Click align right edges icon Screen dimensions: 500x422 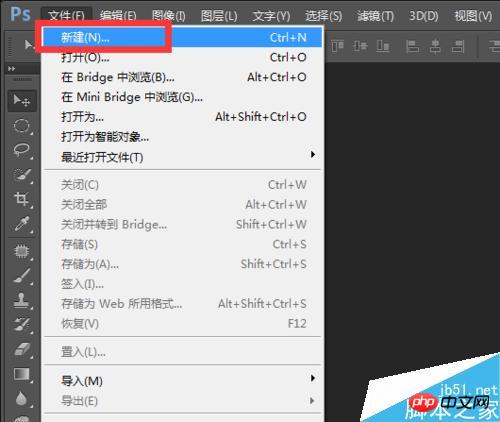458,46
